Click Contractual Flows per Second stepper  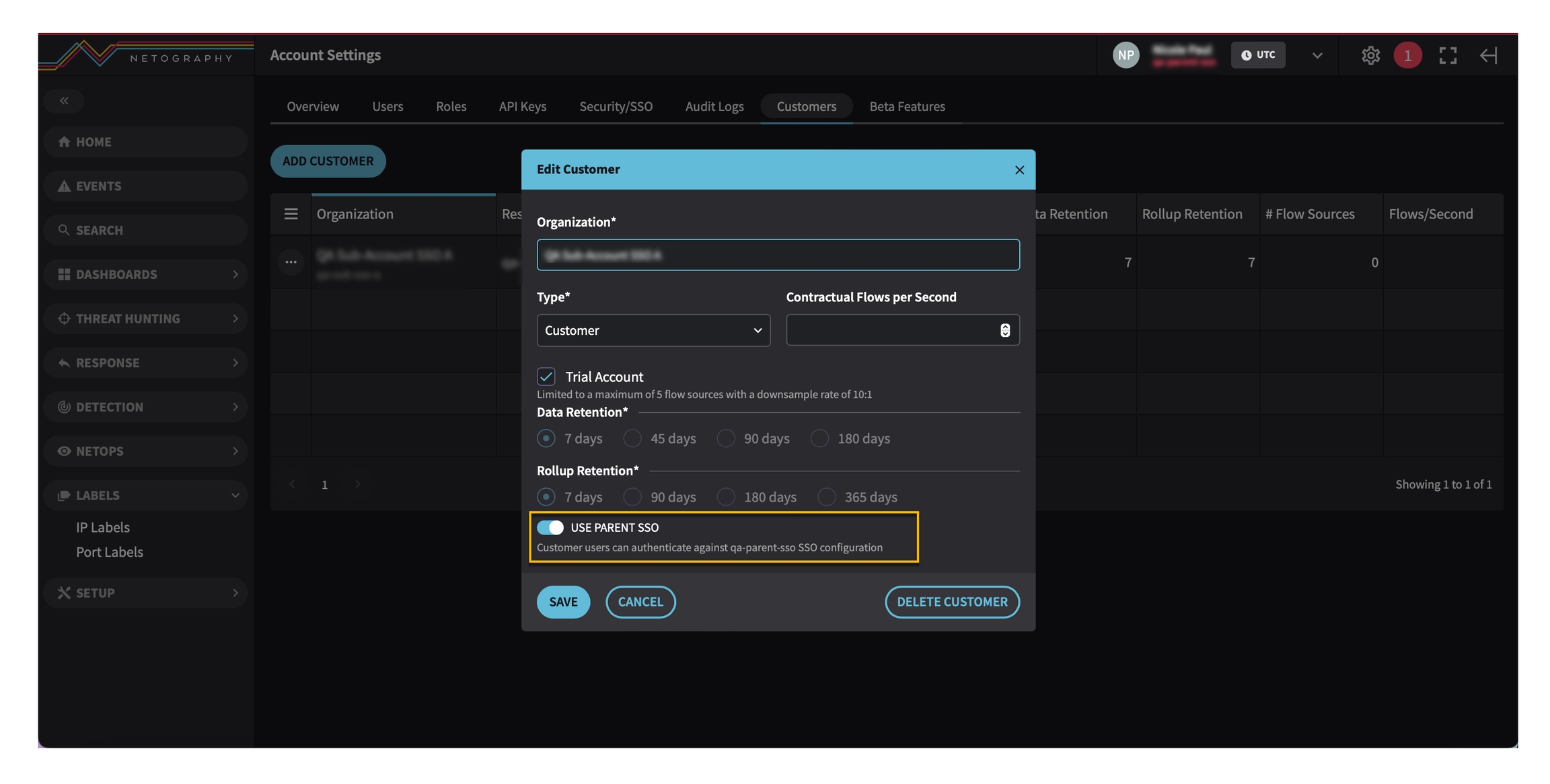point(1004,330)
